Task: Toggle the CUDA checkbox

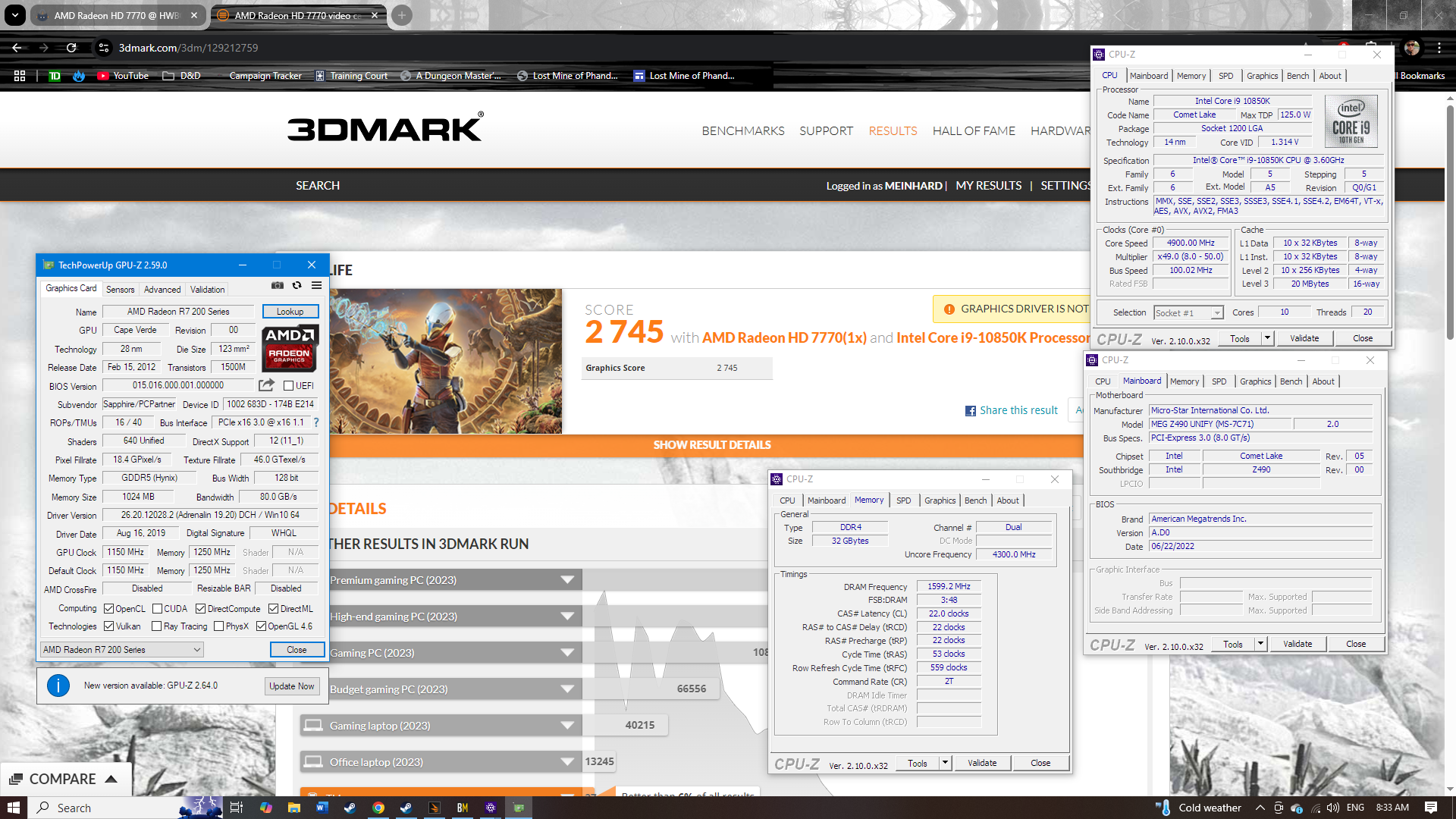Action: 157,609
